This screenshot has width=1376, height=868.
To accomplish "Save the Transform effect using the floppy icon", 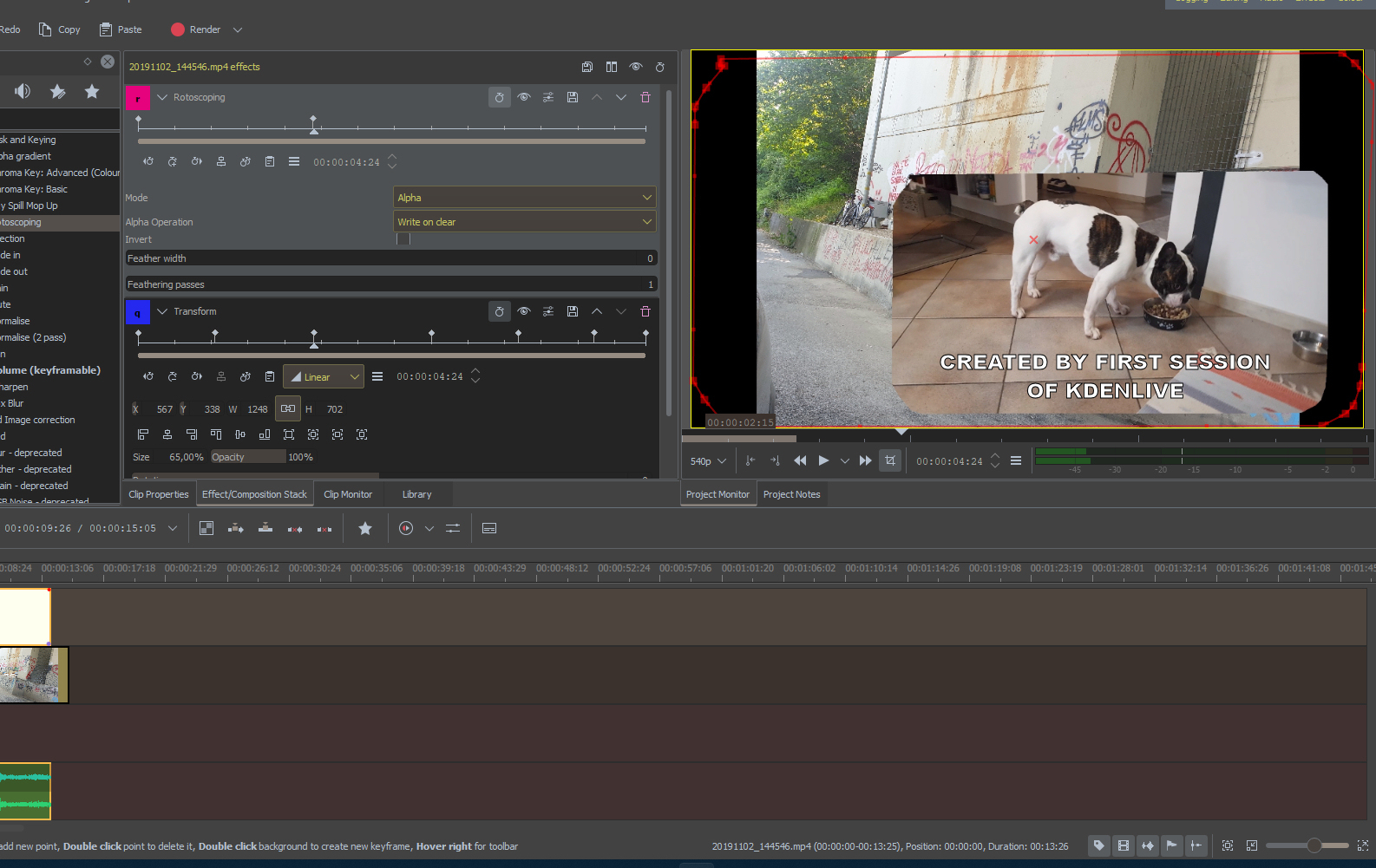I will pyautogui.click(x=573, y=311).
